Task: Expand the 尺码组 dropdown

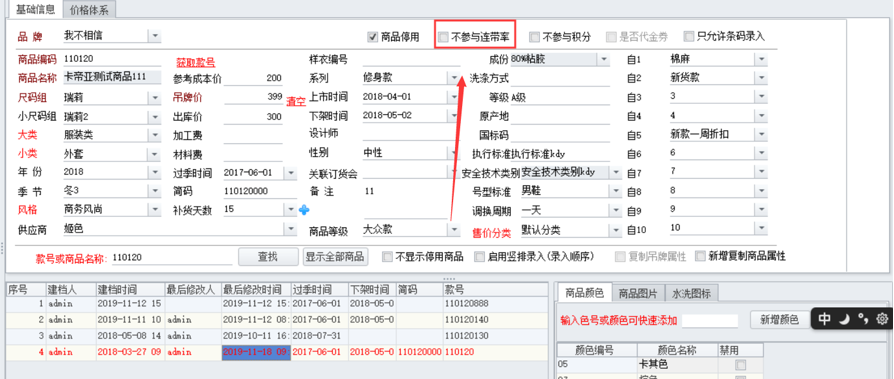Action: point(155,97)
